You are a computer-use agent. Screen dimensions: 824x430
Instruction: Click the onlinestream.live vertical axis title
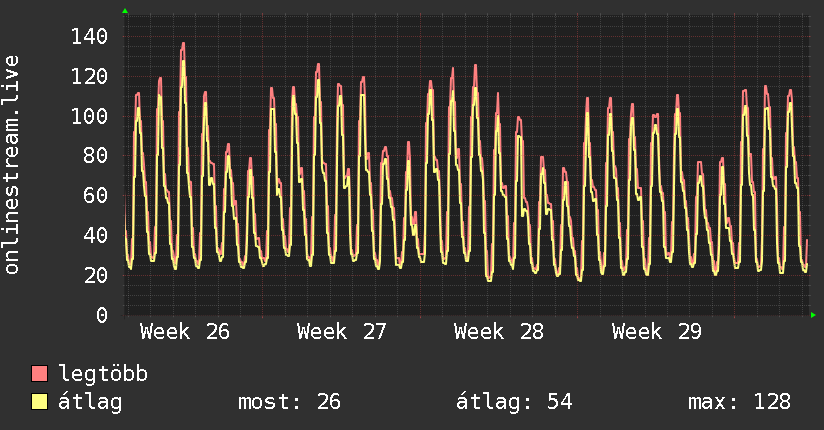pyautogui.click(x=12, y=165)
